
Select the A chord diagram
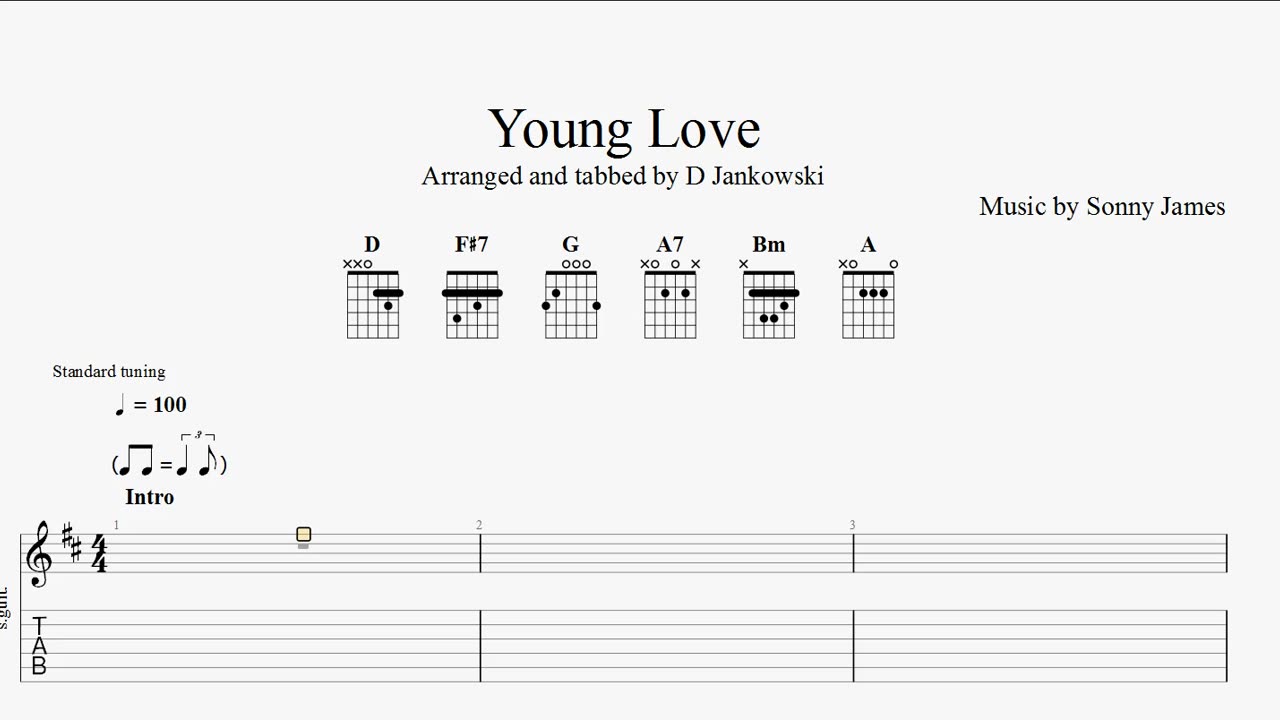868,287
